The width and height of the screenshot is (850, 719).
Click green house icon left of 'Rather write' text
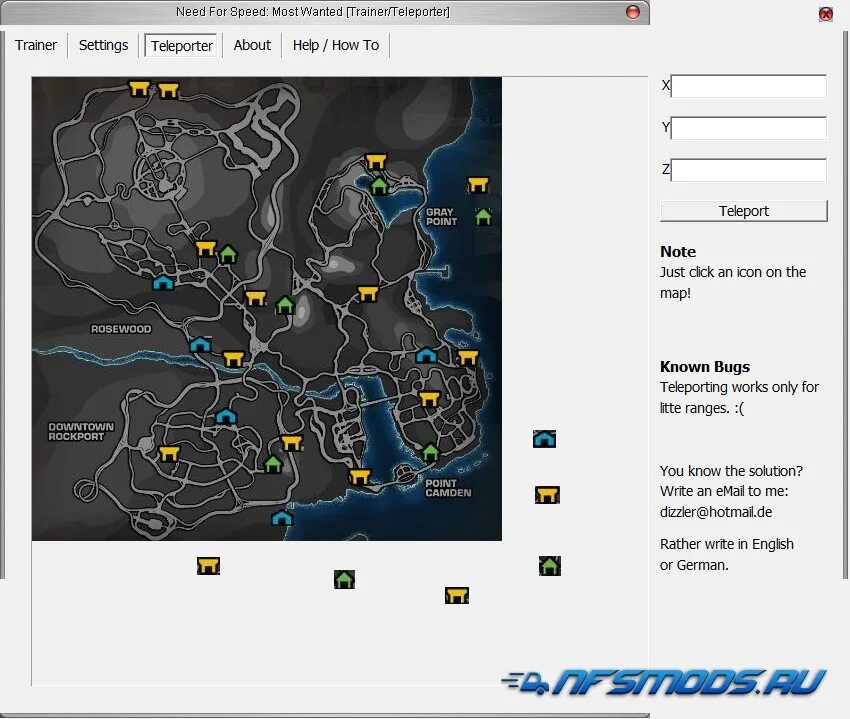pos(550,566)
